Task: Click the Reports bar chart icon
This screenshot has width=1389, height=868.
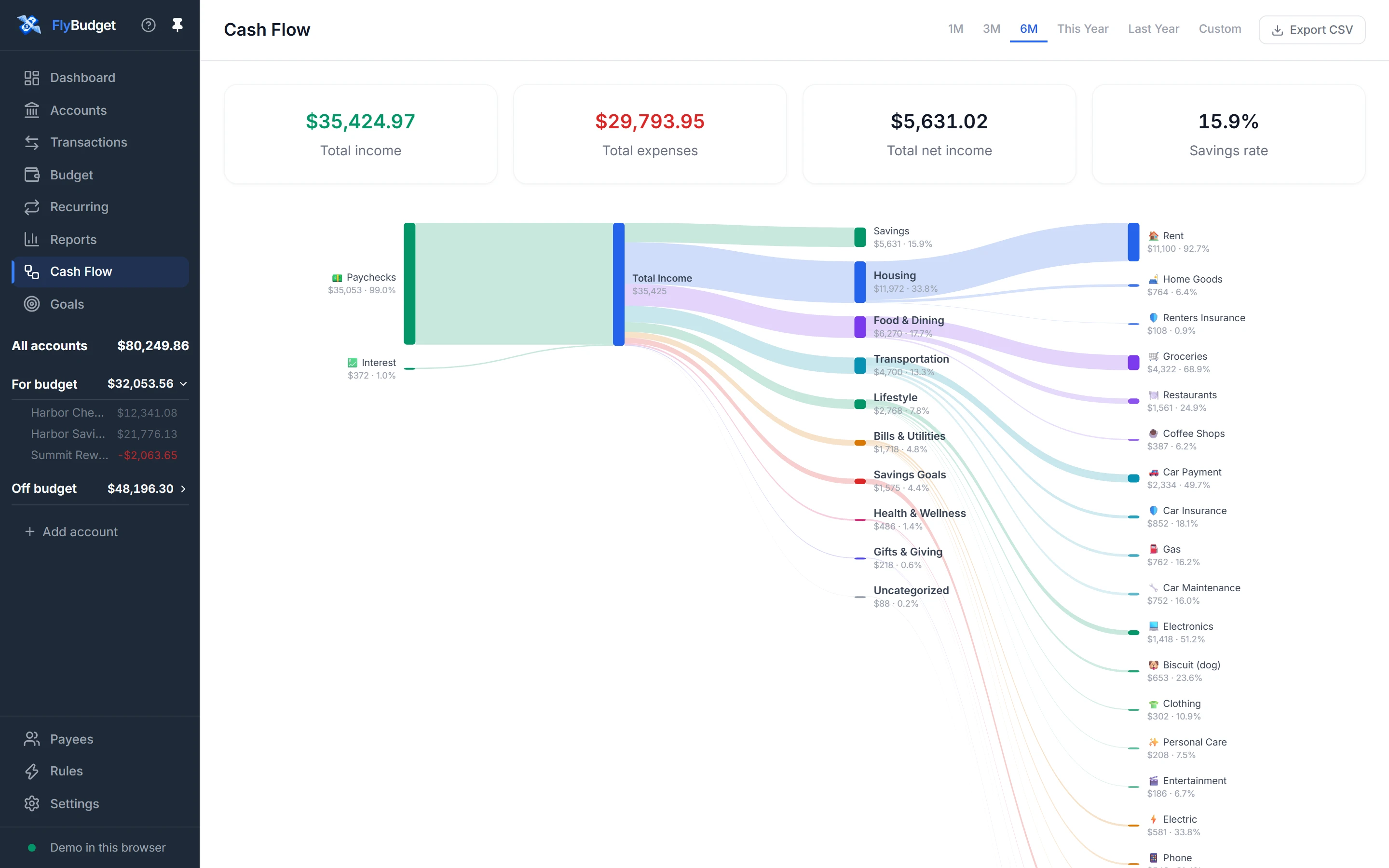Action: [x=31, y=239]
